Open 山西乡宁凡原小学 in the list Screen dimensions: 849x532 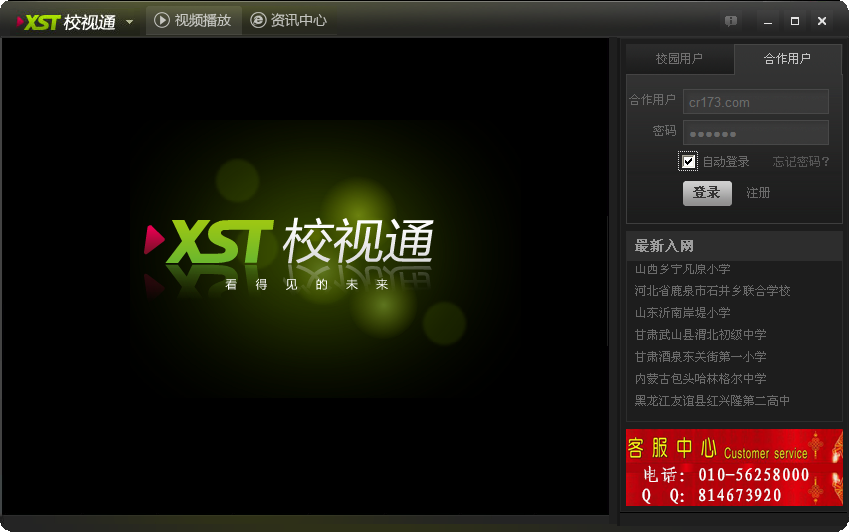point(683,269)
